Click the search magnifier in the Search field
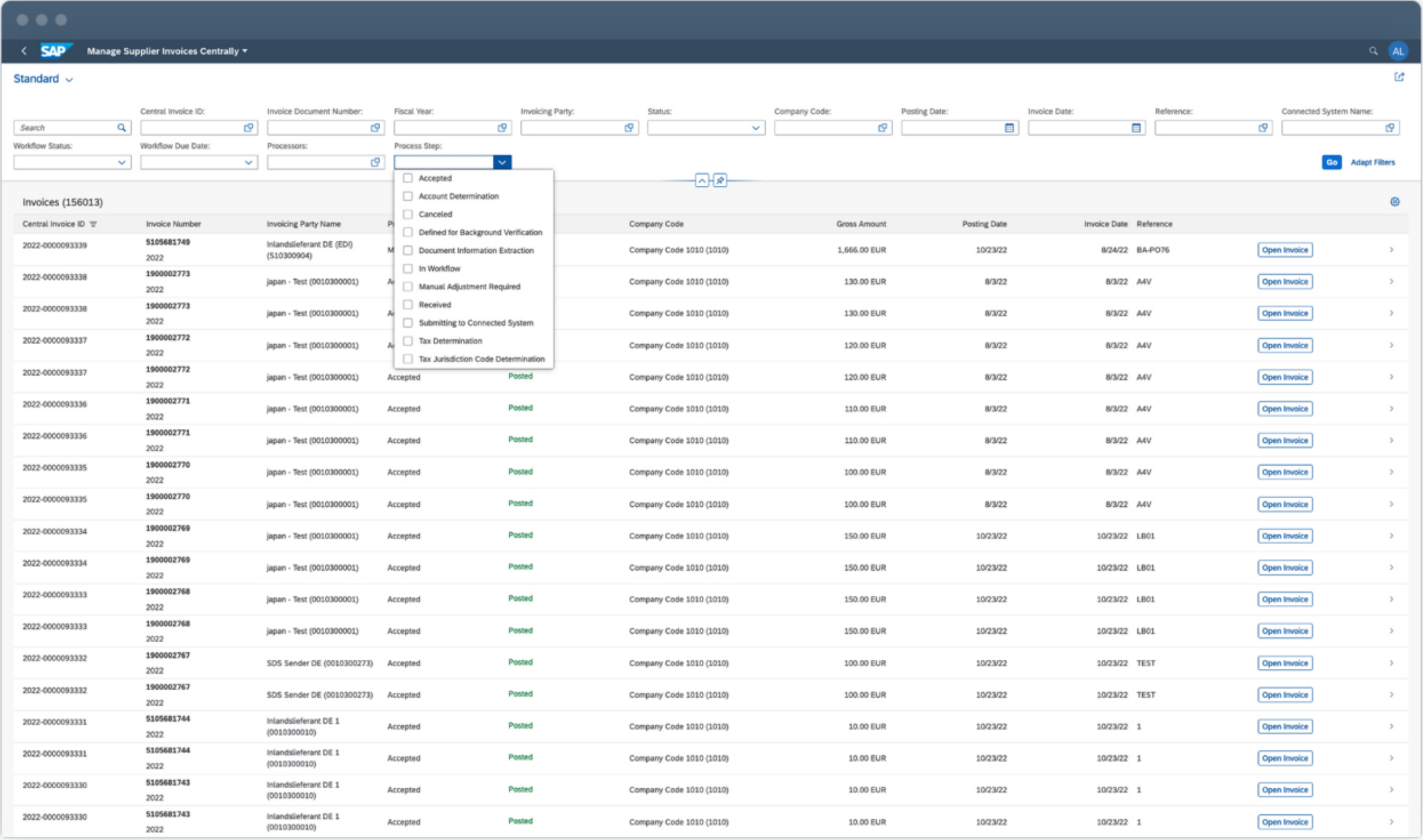The height and width of the screenshot is (840, 1423). [x=121, y=128]
